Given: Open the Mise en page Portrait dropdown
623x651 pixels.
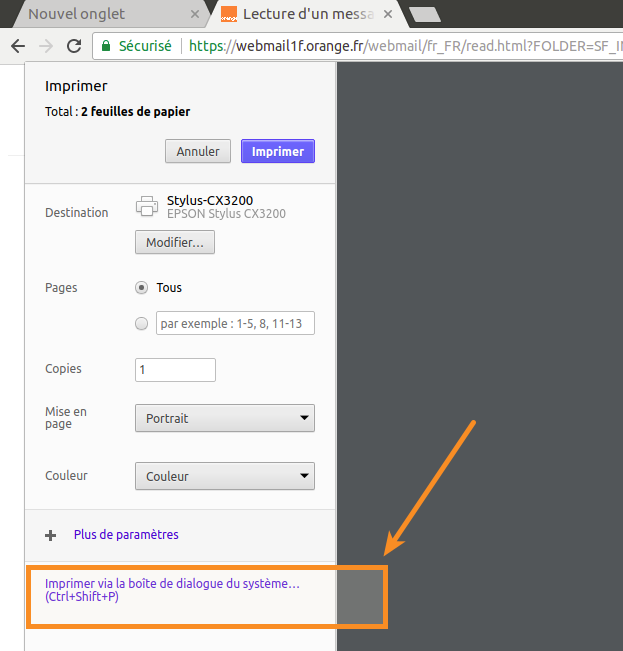Looking at the screenshot, I should pyautogui.click(x=225, y=418).
